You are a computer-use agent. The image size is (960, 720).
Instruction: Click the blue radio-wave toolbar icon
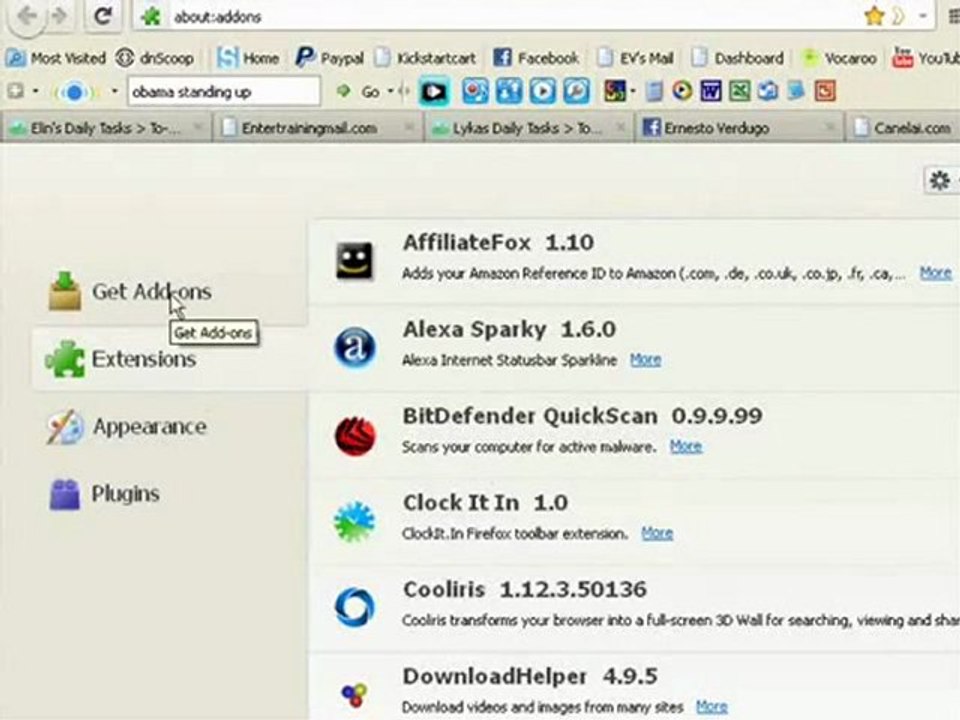(x=75, y=92)
